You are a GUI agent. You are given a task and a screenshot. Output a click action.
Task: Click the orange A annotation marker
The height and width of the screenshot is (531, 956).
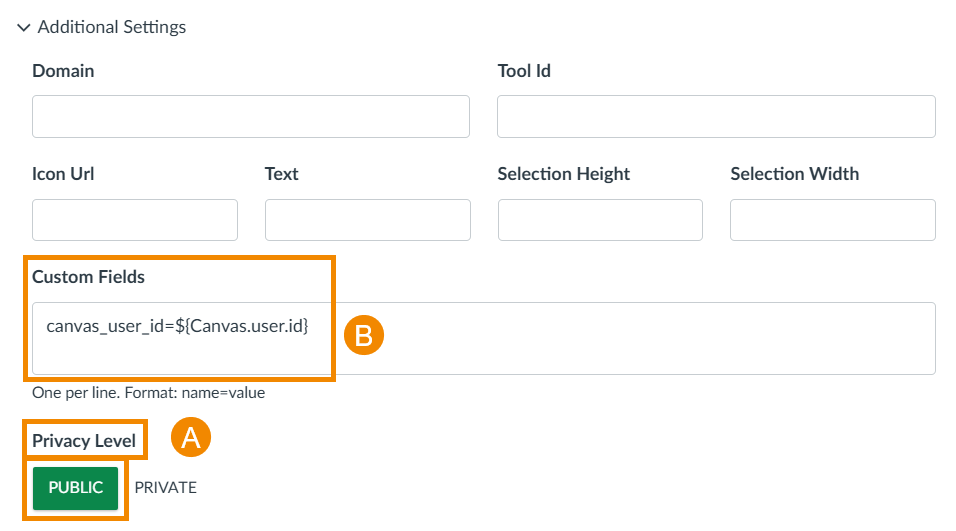[191, 438]
